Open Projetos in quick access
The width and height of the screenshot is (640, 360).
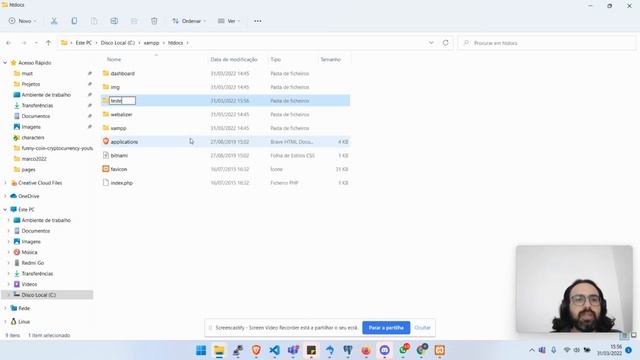click(31, 84)
